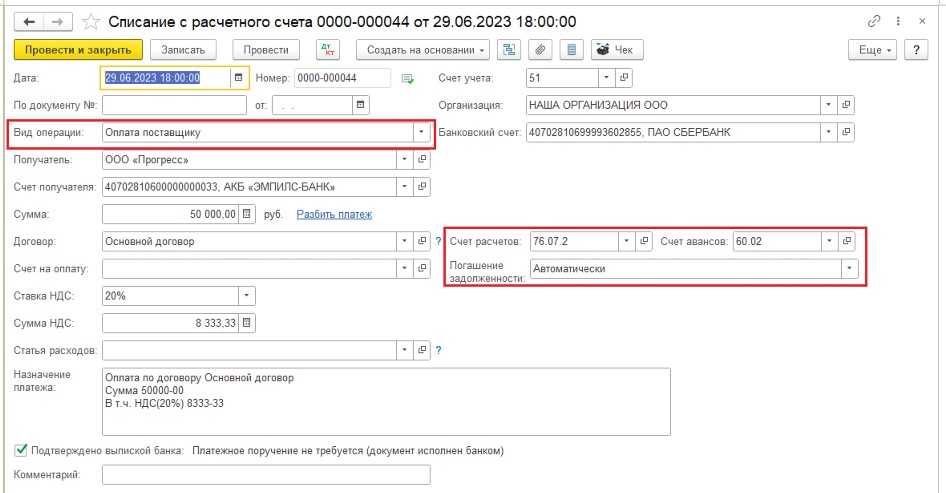Viewport: 946px width, 493px height.
Task: Open calendar picker for Дата field
Action: [238, 77]
